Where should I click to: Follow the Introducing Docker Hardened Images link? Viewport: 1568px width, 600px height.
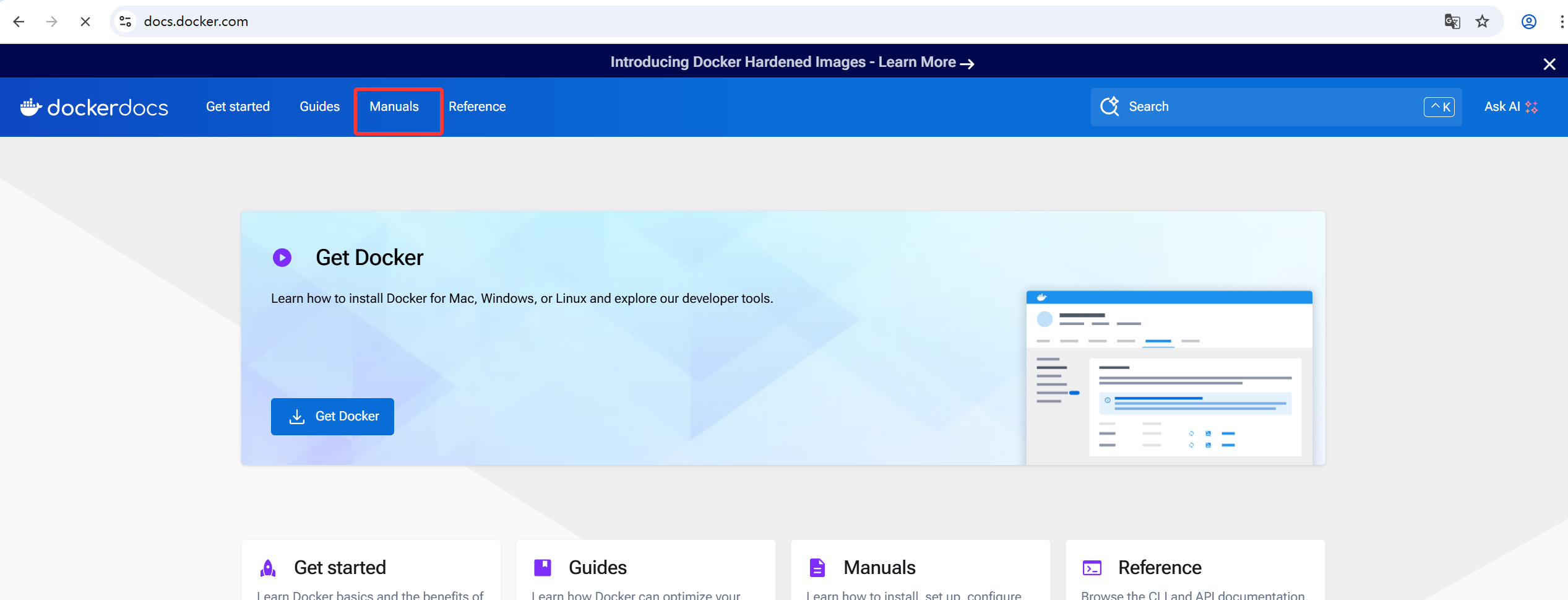(x=792, y=63)
